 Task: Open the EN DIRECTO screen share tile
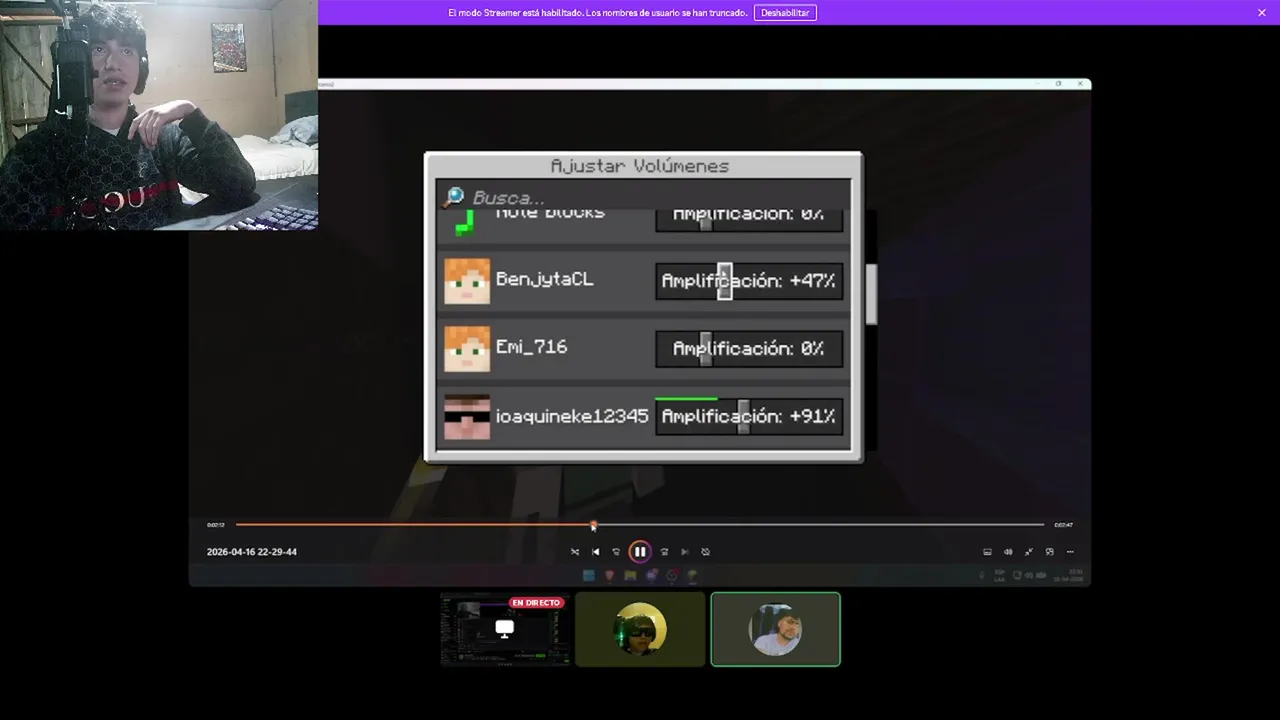click(505, 629)
